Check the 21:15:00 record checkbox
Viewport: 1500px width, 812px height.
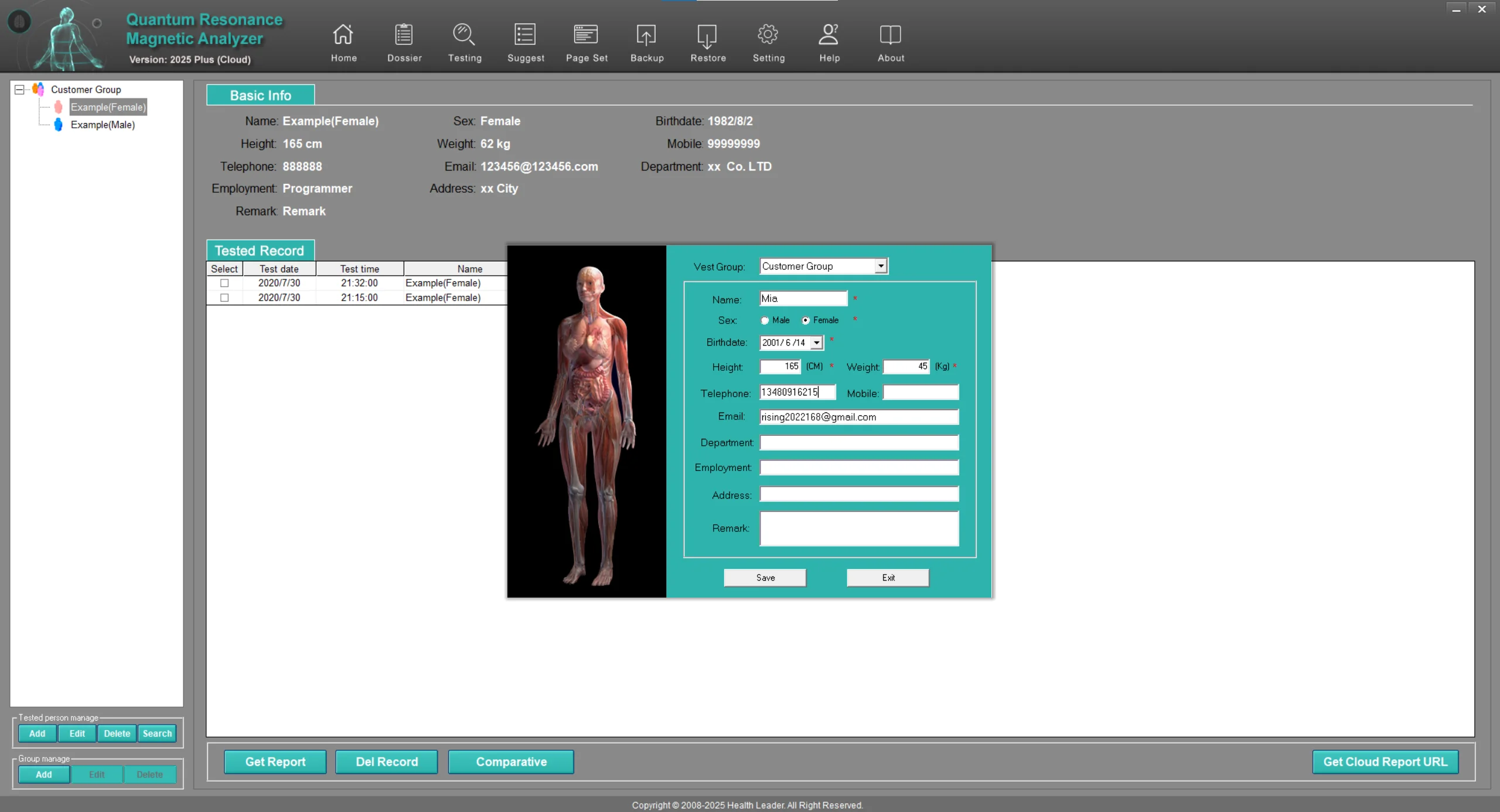224,298
